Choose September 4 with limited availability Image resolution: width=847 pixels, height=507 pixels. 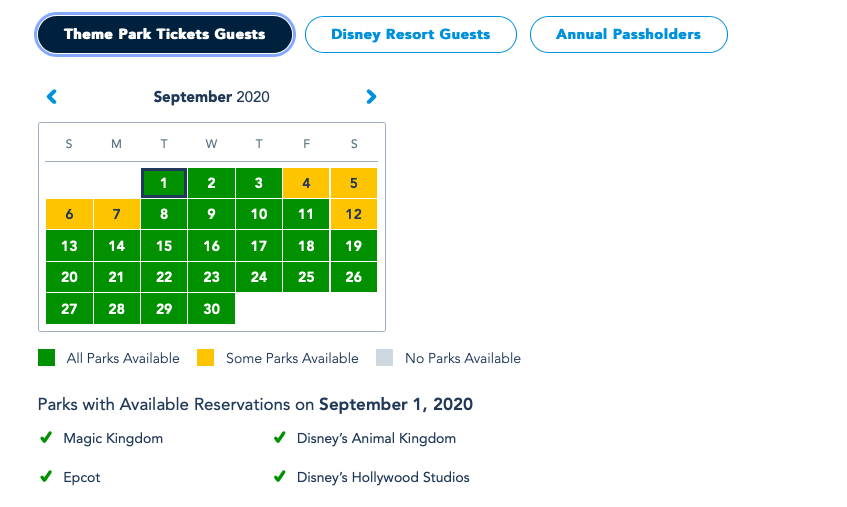point(306,183)
